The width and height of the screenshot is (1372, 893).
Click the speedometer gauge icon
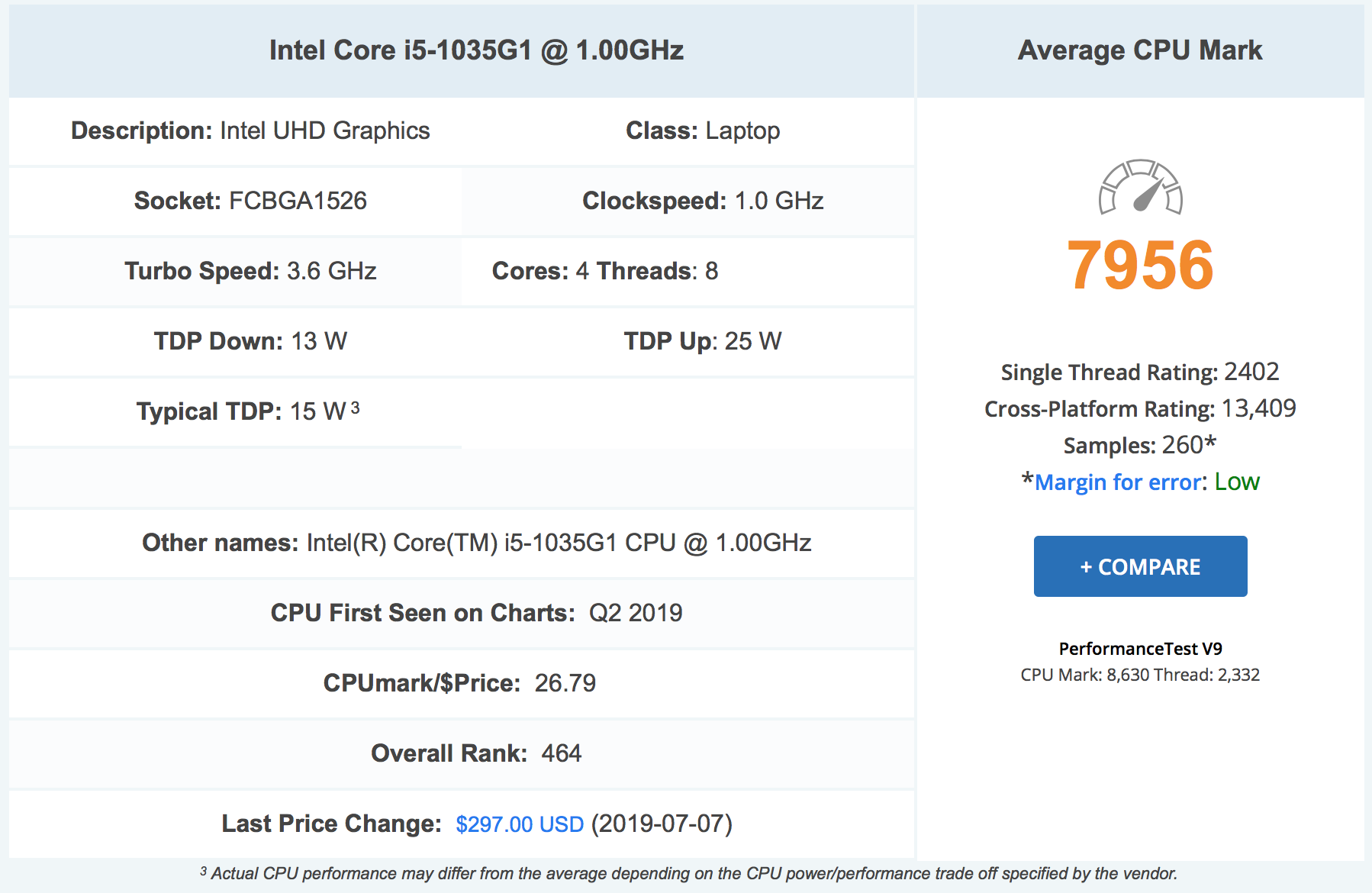click(1140, 187)
